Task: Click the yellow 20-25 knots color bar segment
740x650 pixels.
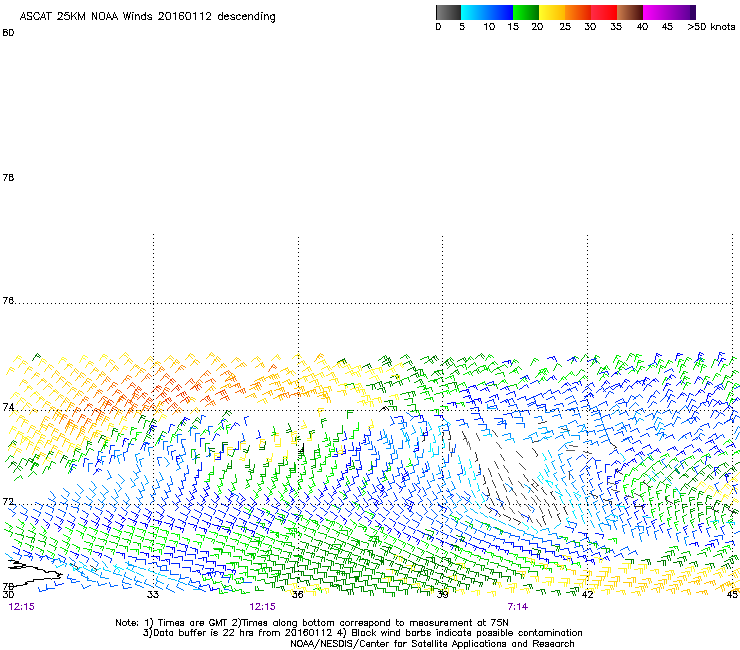Action: click(x=552, y=12)
